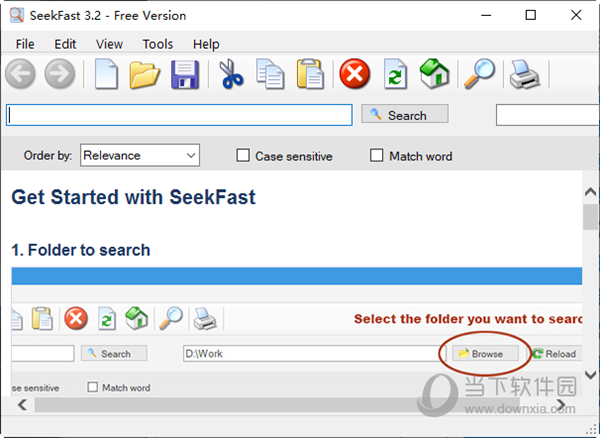Click the vertical scrollbar up arrow
The height and width of the screenshot is (438, 600).
591,192
